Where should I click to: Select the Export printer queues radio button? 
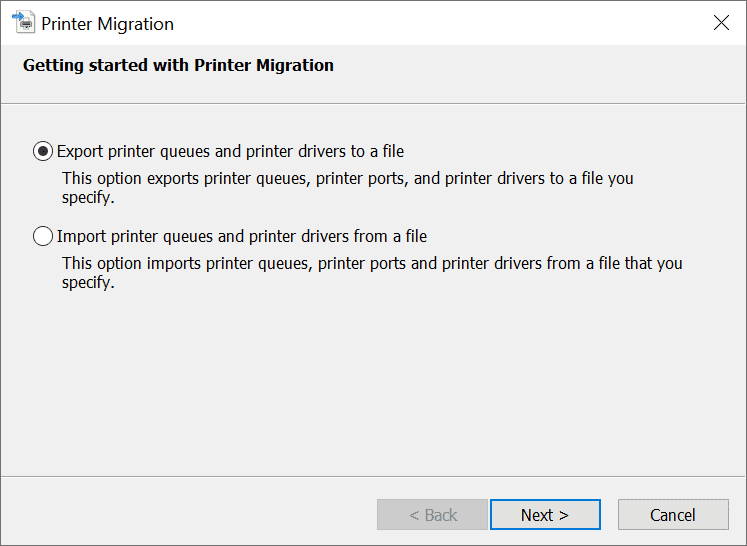[x=43, y=152]
